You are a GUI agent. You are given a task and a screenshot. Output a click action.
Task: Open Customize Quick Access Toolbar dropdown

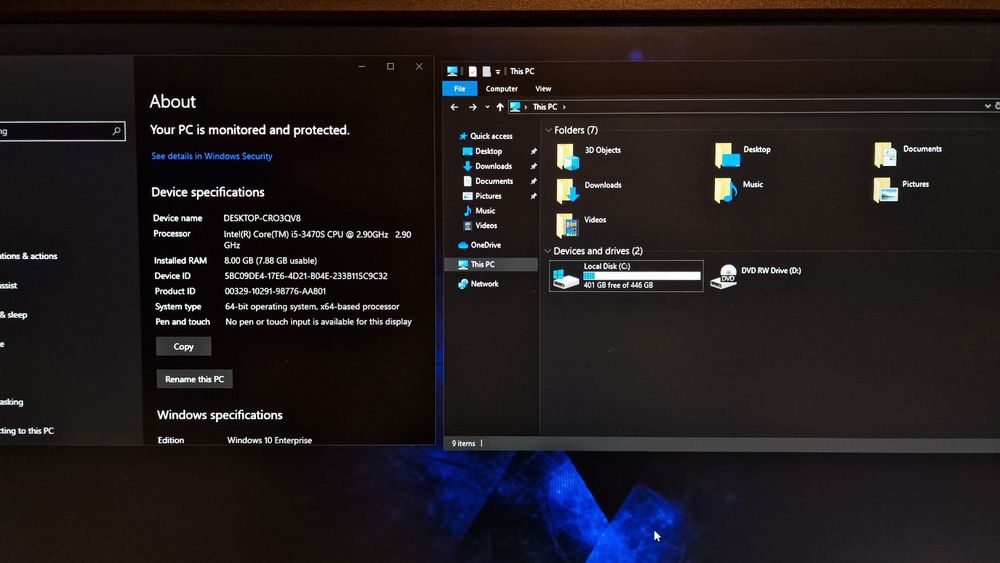tap(498, 72)
